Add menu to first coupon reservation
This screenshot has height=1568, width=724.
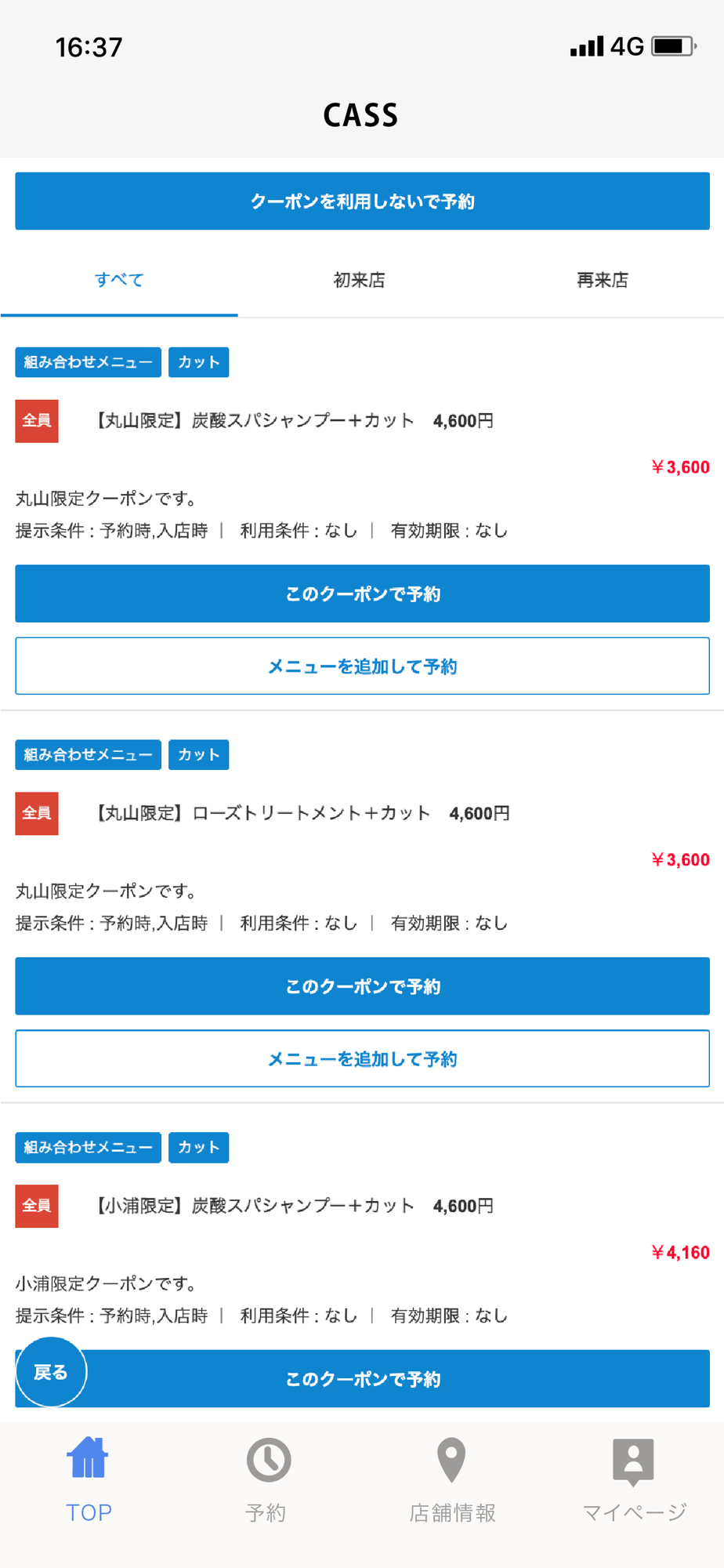[x=362, y=666]
